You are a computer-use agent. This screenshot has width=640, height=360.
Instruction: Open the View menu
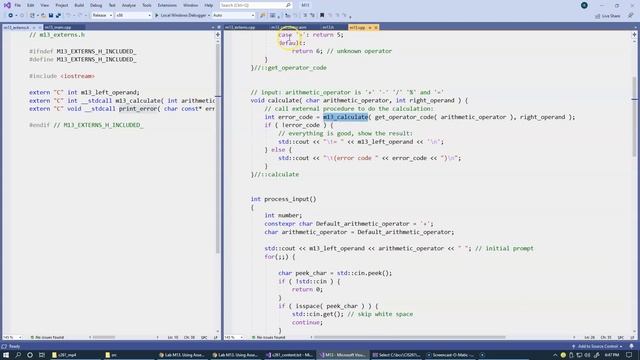pyautogui.click(x=44, y=5)
